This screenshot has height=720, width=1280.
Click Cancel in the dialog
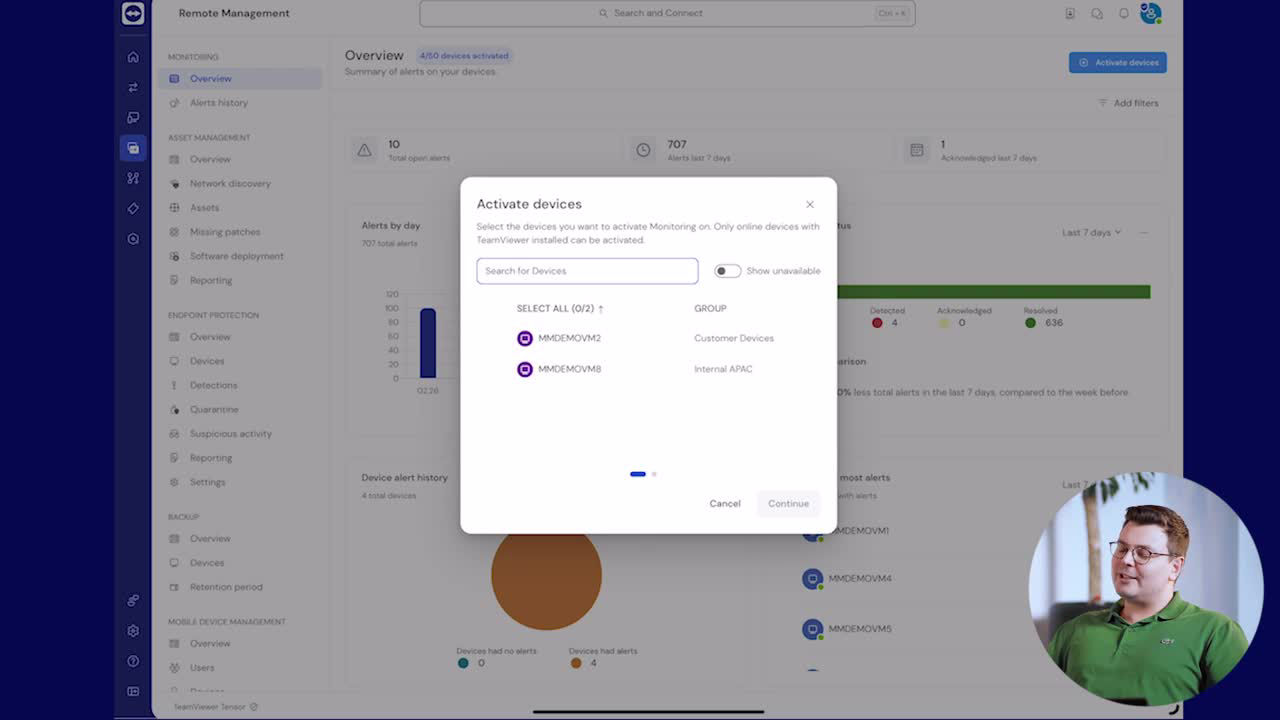pyautogui.click(x=725, y=503)
